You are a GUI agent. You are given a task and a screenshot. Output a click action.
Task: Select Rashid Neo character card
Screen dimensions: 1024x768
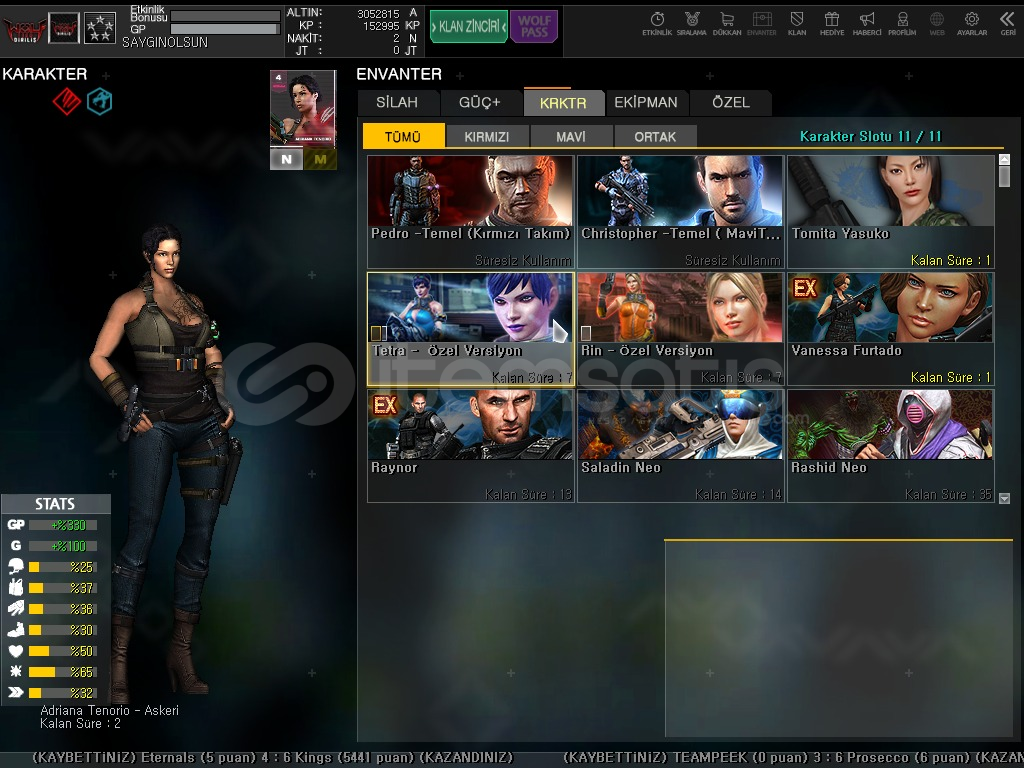coord(891,445)
